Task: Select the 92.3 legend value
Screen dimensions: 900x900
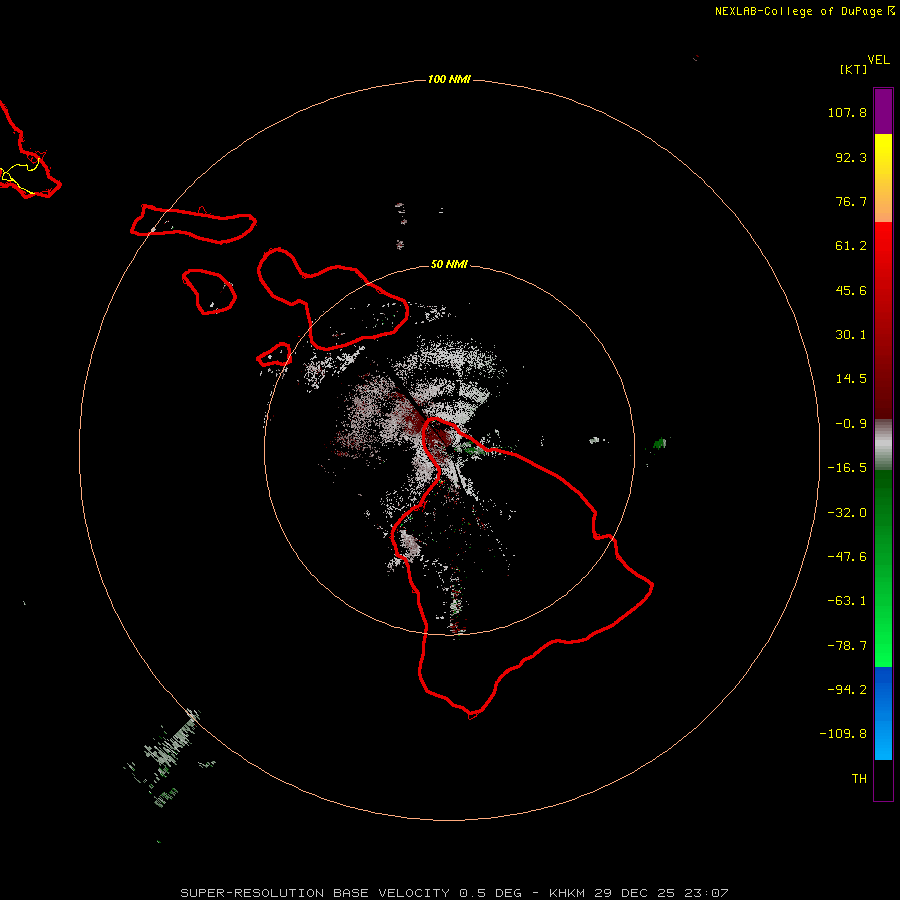Action: point(851,157)
